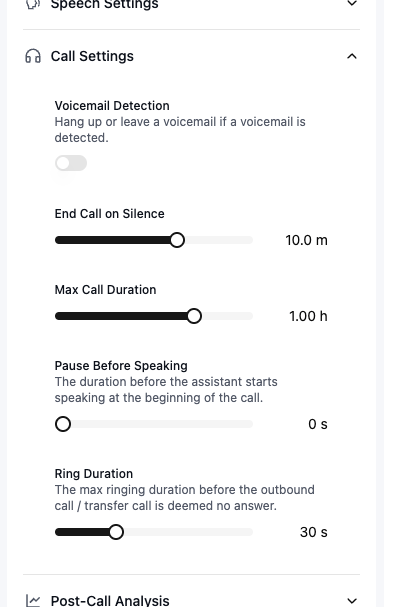The height and width of the screenshot is (607, 399).
Task: Select the Speech Settings section title
Action: pyautogui.click(x=104, y=4)
